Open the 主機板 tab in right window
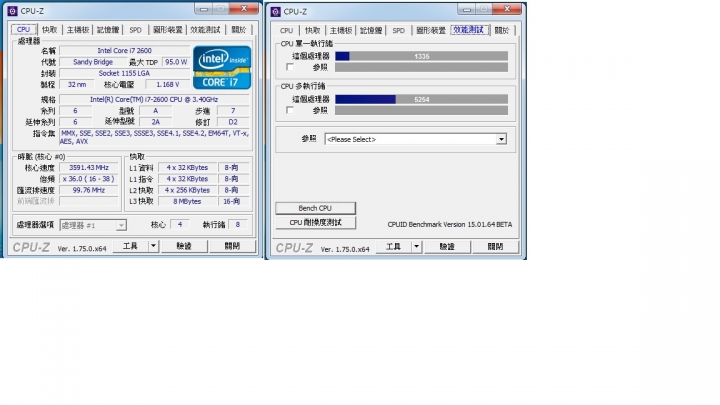 click(341, 30)
